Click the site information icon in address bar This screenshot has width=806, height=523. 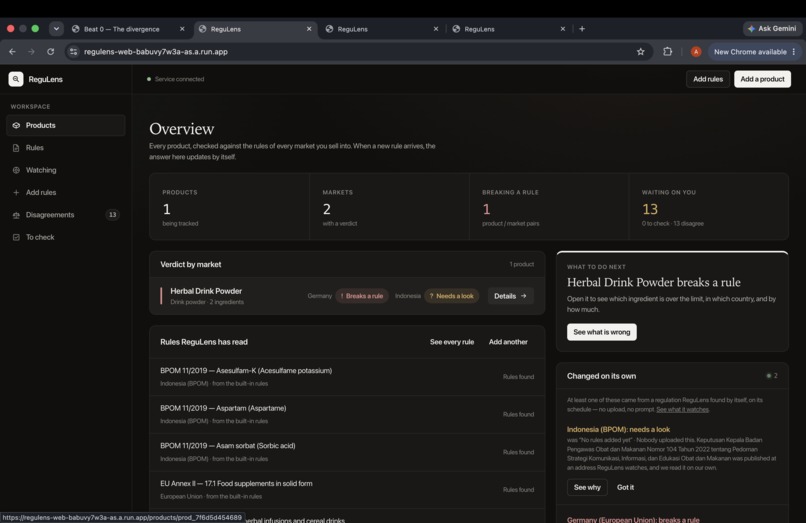pyautogui.click(x=74, y=52)
